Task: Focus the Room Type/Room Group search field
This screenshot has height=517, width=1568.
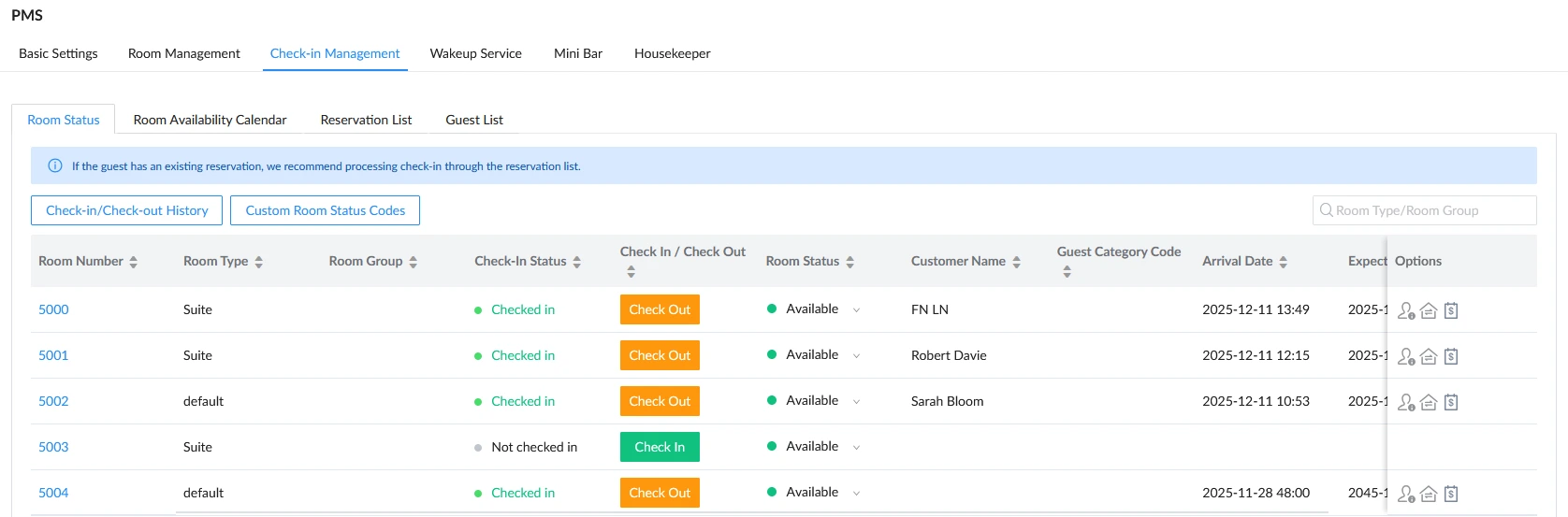Action: point(1424,210)
